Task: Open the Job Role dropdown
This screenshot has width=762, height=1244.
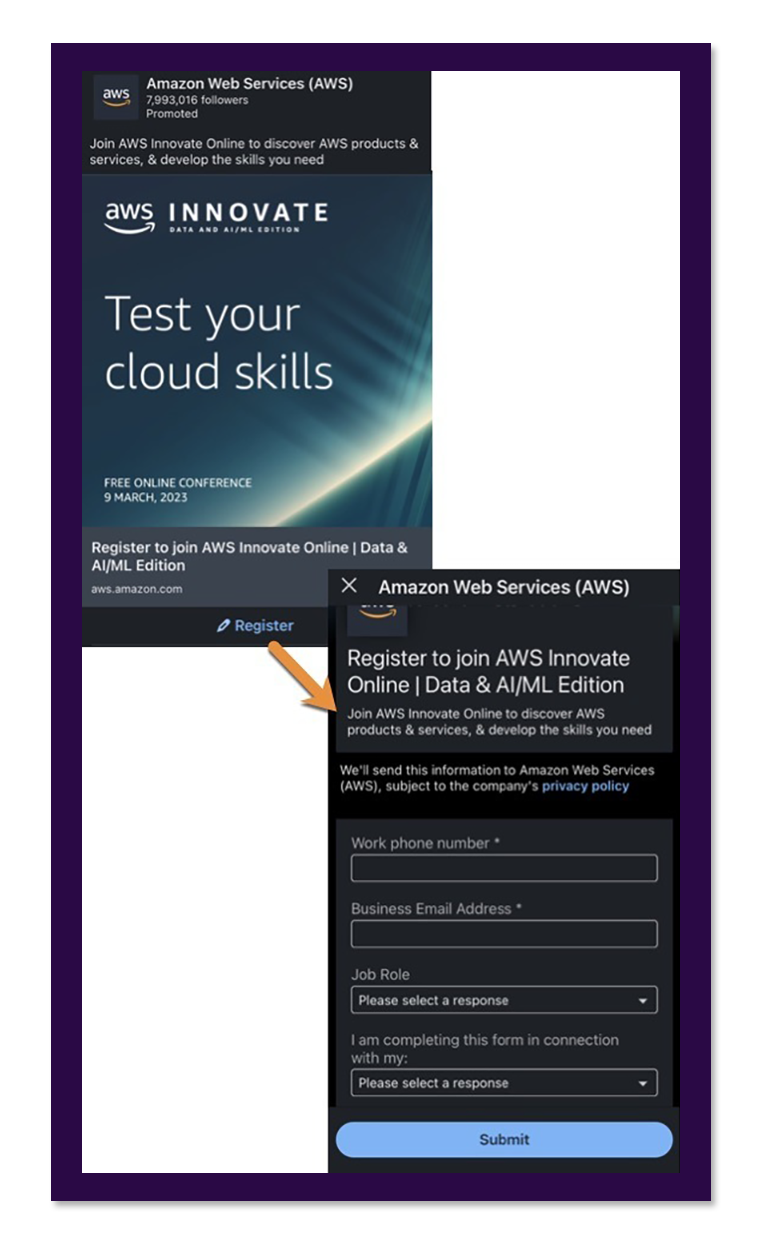Action: tap(504, 1000)
